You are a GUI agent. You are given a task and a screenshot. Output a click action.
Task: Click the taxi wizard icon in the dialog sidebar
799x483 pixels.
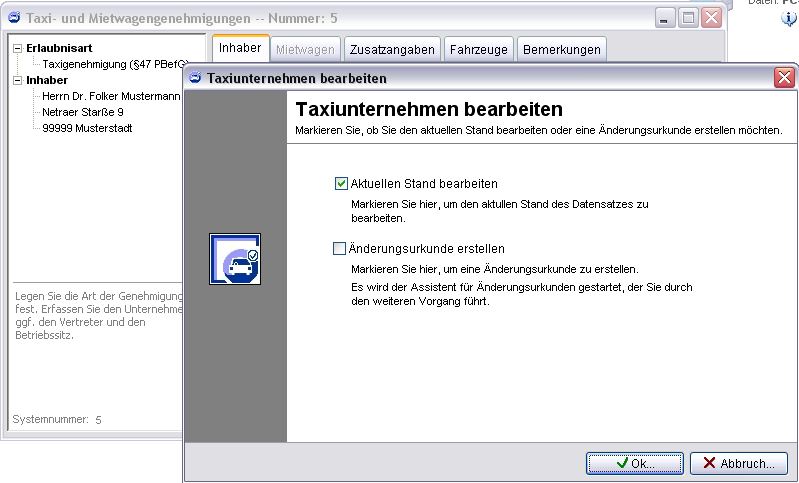click(x=235, y=259)
